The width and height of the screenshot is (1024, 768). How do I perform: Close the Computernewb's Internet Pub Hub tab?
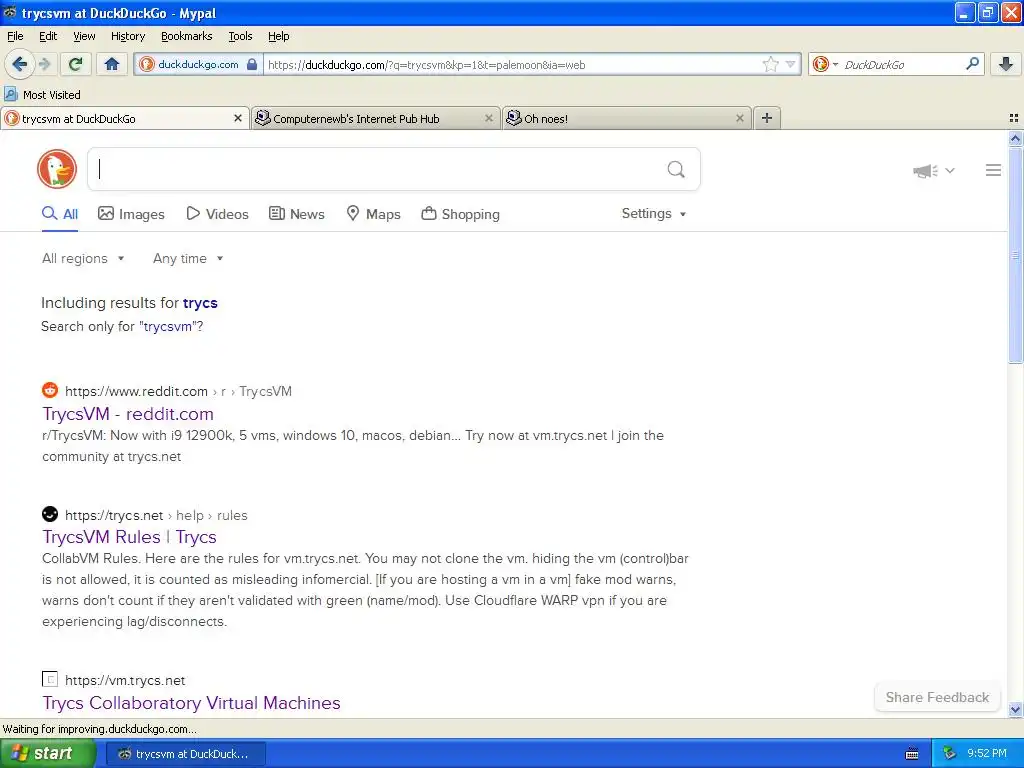pos(488,118)
